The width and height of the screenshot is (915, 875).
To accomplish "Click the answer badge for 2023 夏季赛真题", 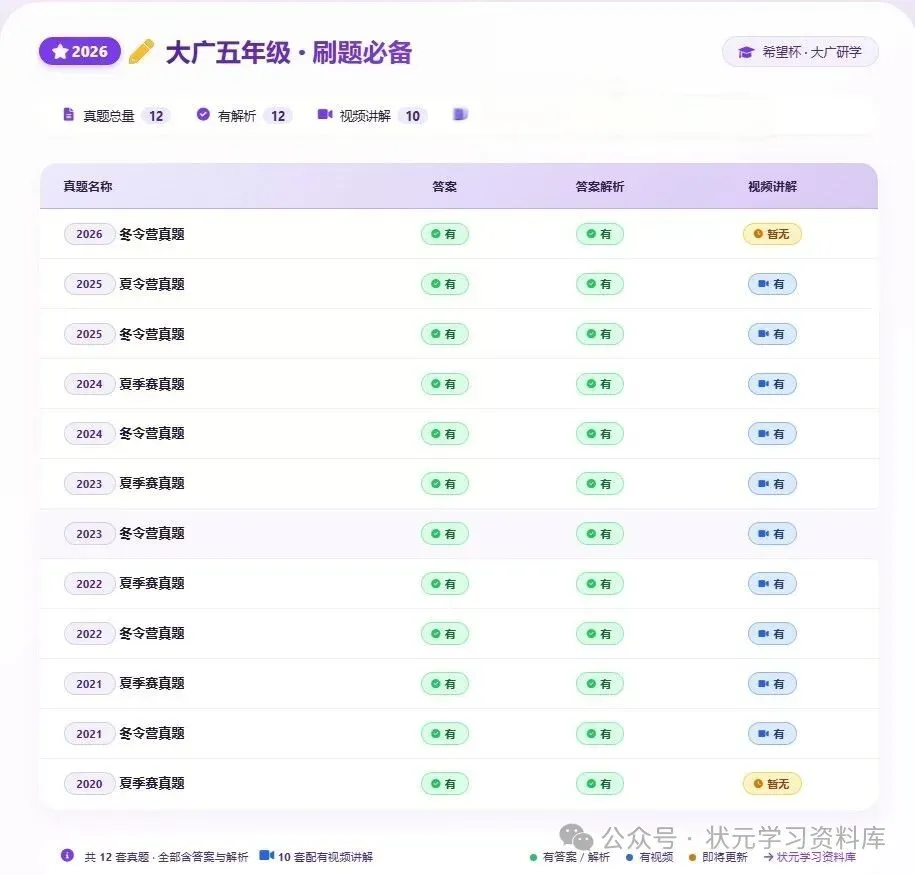I will click(445, 484).
